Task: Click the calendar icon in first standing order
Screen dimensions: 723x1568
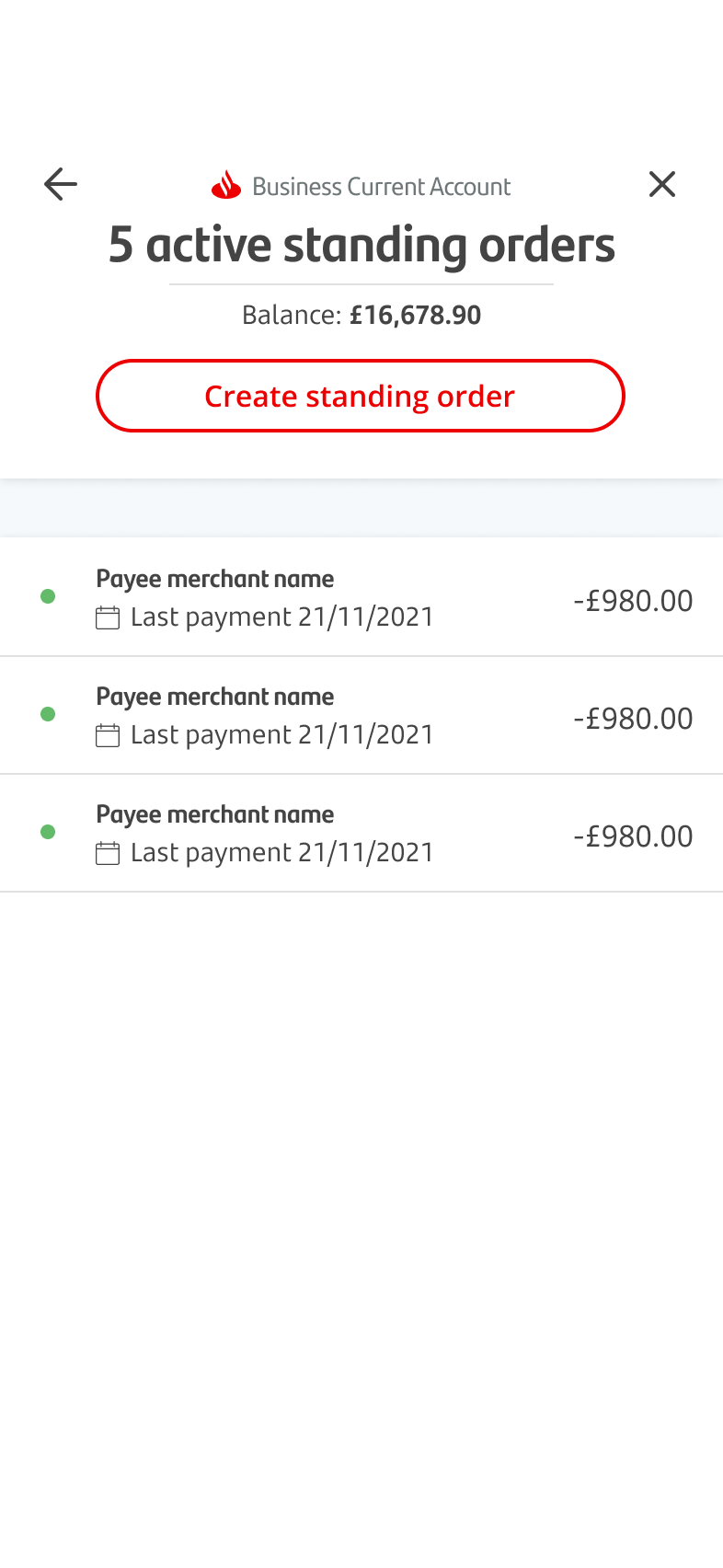Action: [x=108, y=617]
